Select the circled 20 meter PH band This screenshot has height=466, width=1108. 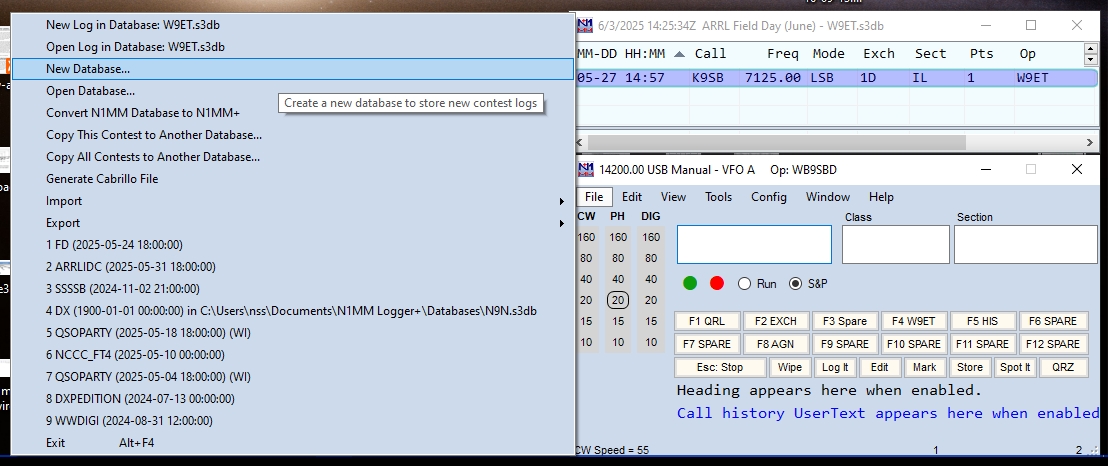tap(618, 300)
